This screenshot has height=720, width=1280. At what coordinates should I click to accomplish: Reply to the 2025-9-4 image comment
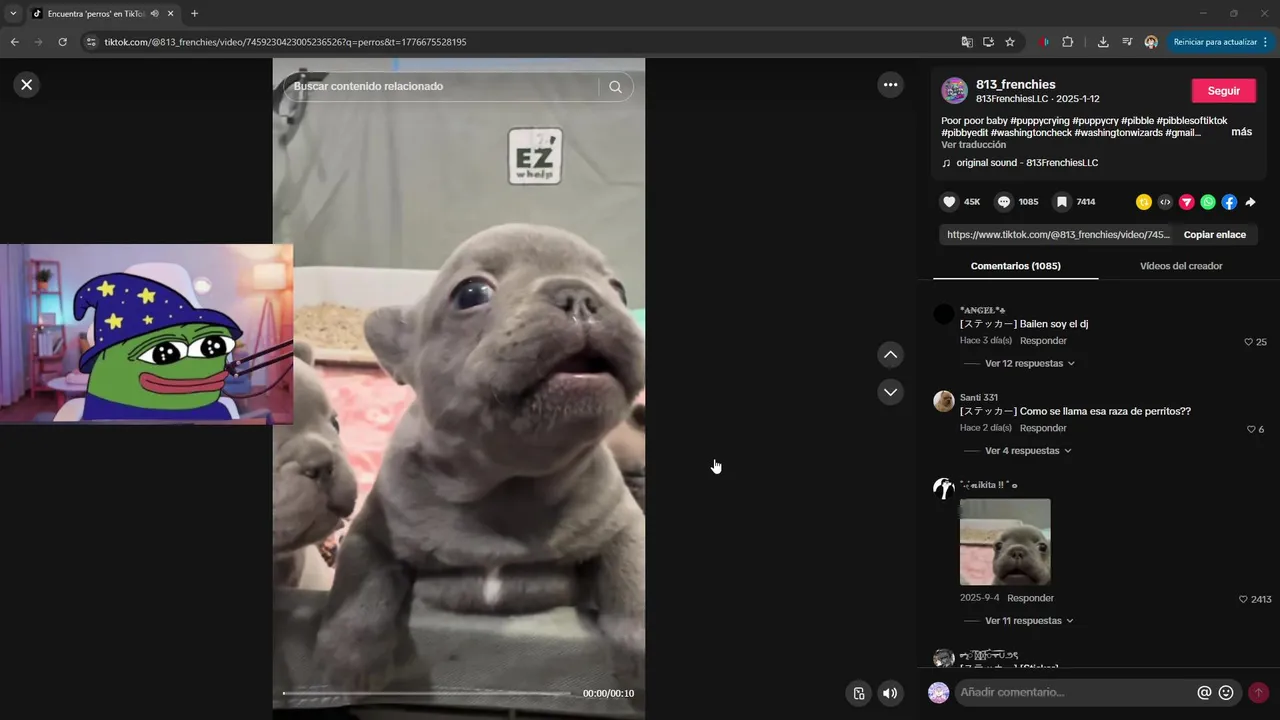coord(1030,598)
